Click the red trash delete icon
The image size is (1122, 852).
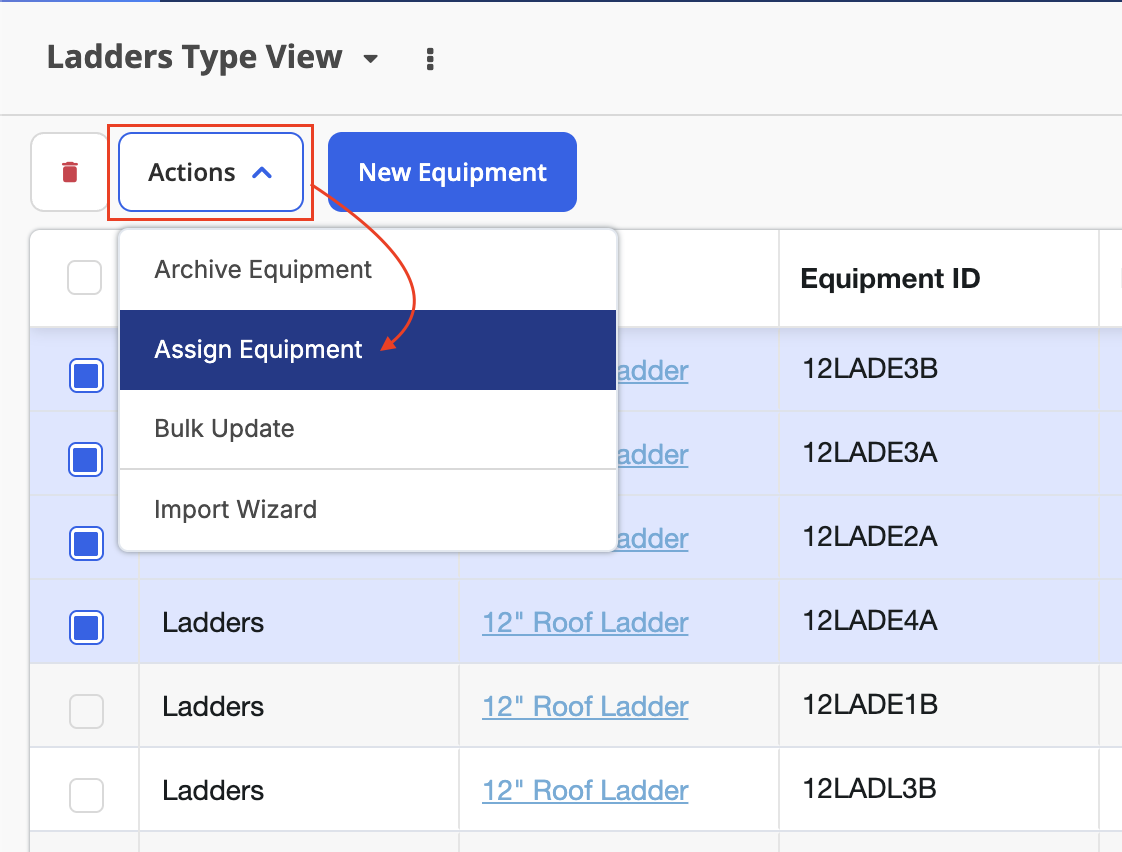coord(69,172)
